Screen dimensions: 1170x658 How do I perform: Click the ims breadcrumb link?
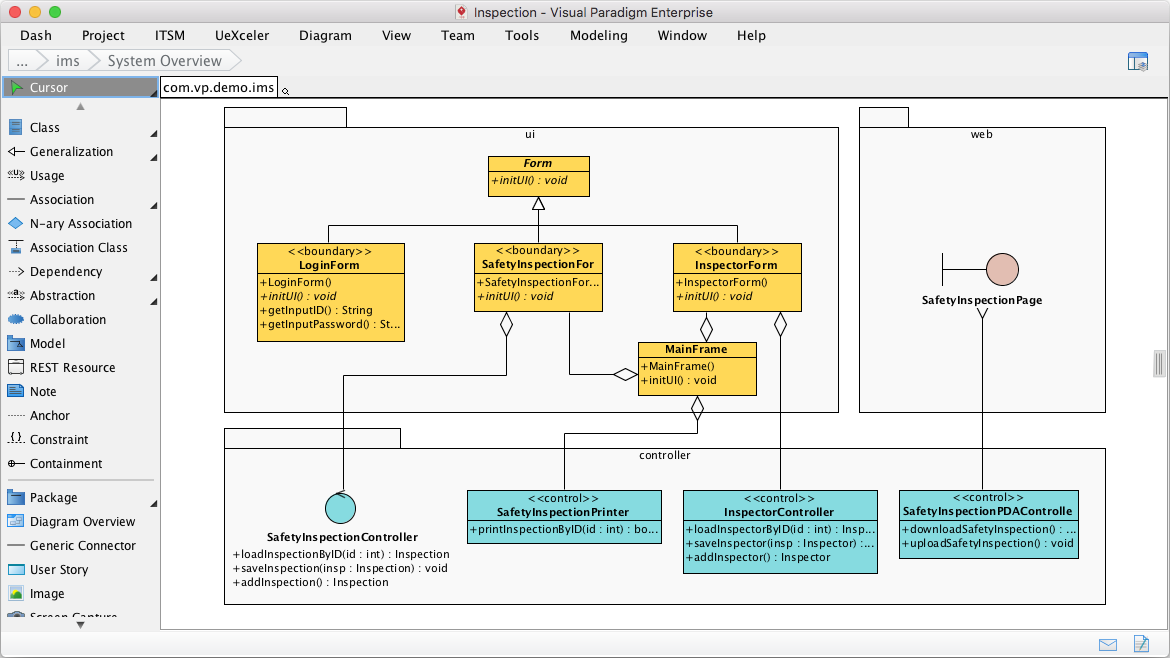click(x=68, y=60)
